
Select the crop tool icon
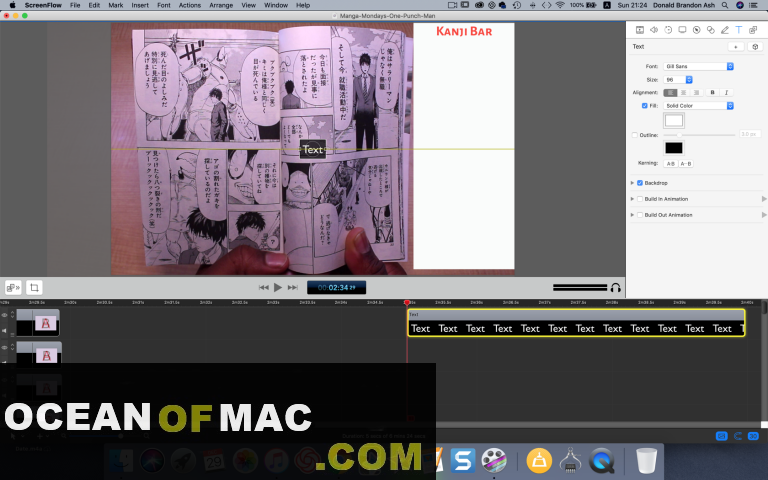click(x=34, y=288)
